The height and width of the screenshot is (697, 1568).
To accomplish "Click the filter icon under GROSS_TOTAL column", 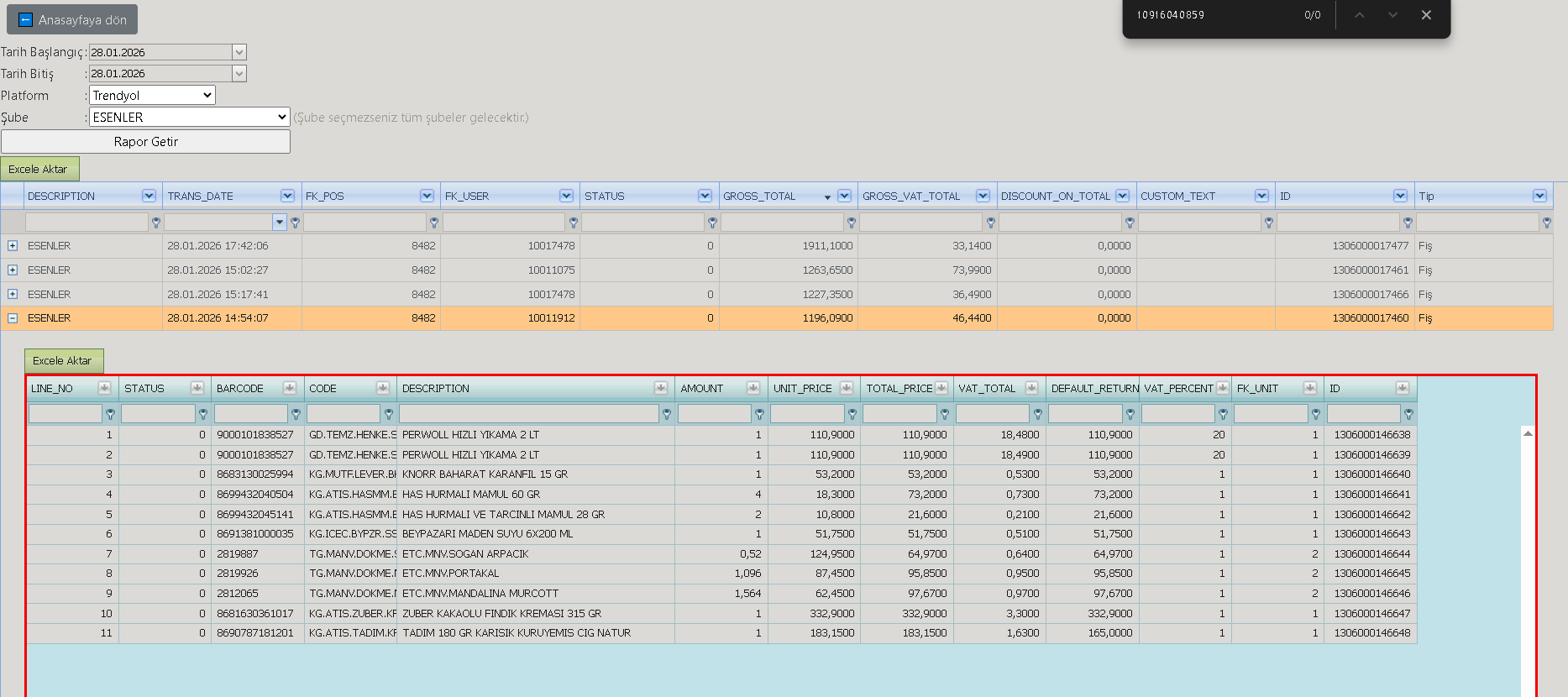I will pos(852,223).
